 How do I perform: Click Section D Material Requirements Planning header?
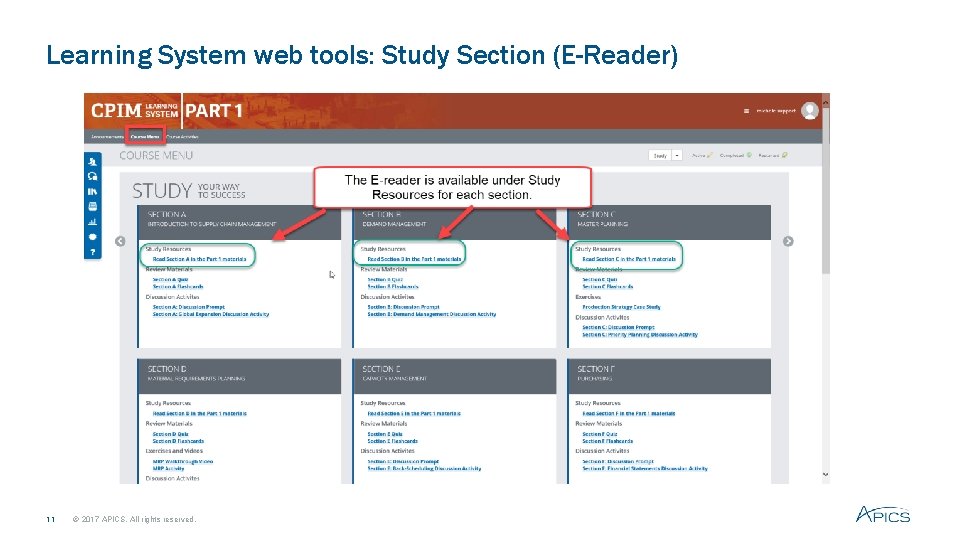(x=239, y=376)
